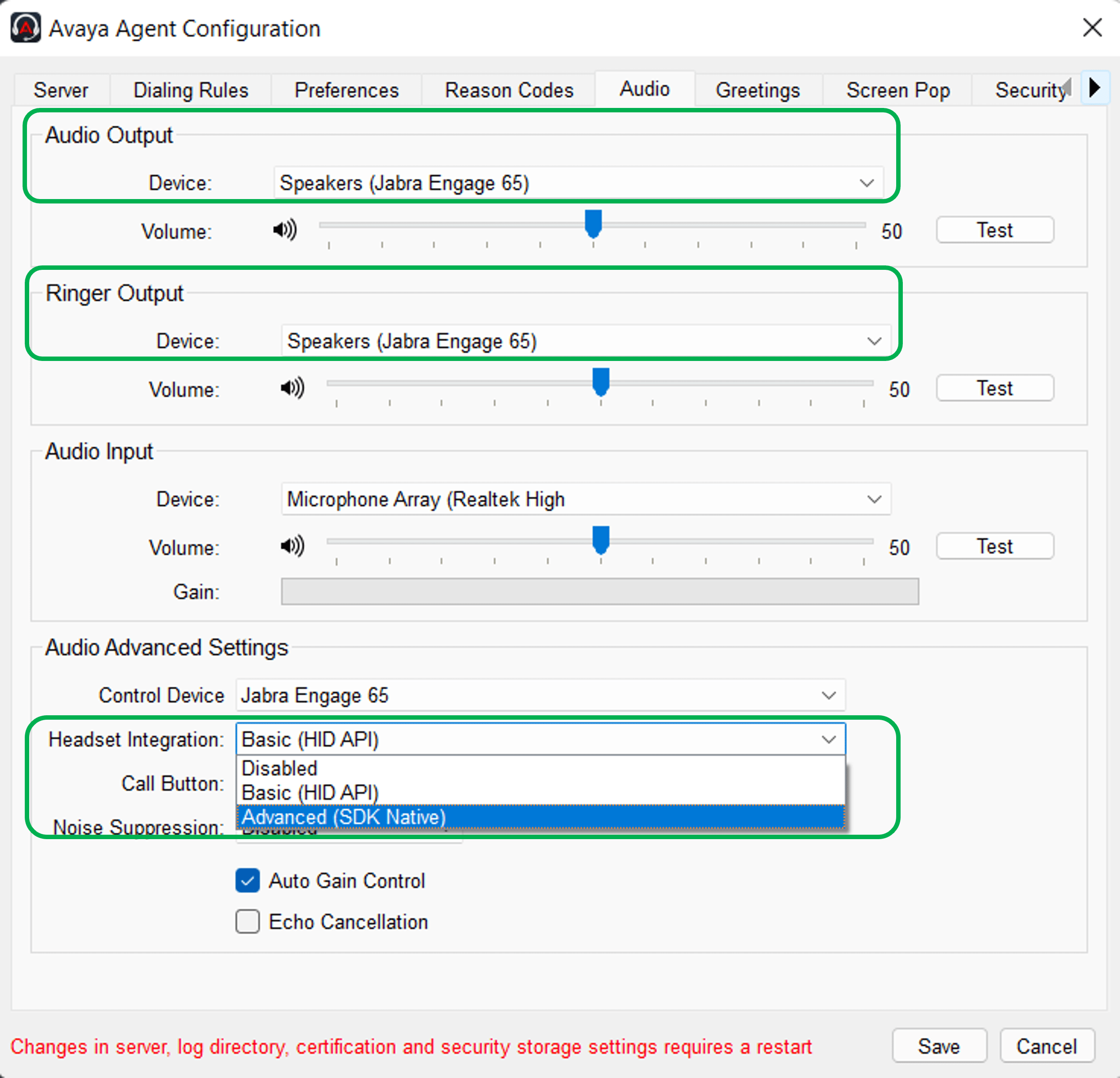Screen dimensions: 1120x1078
Task: Click the Audio Input volume speaker icon
Action: pos(292,546)
